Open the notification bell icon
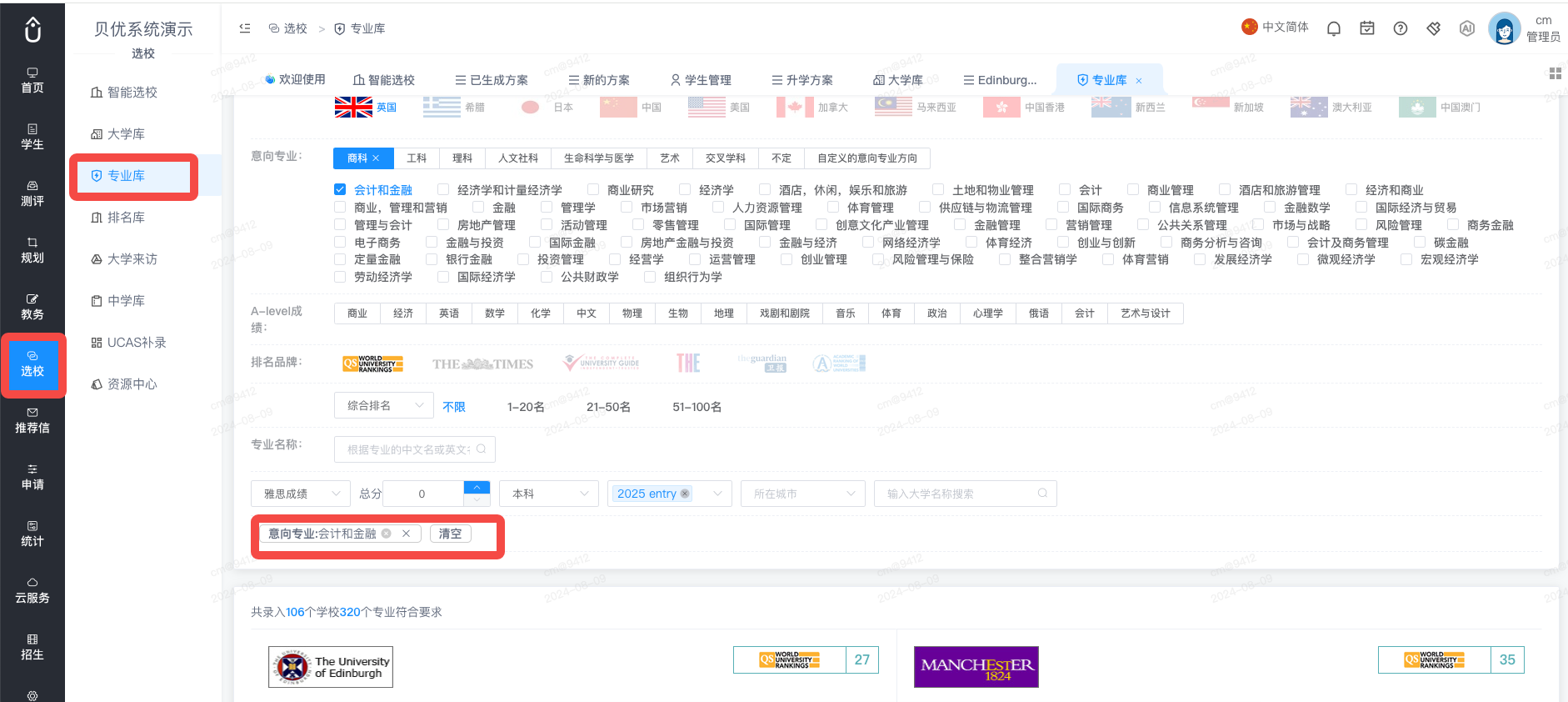Screen dimensions: 1568x702 (x=1334, y=28)
